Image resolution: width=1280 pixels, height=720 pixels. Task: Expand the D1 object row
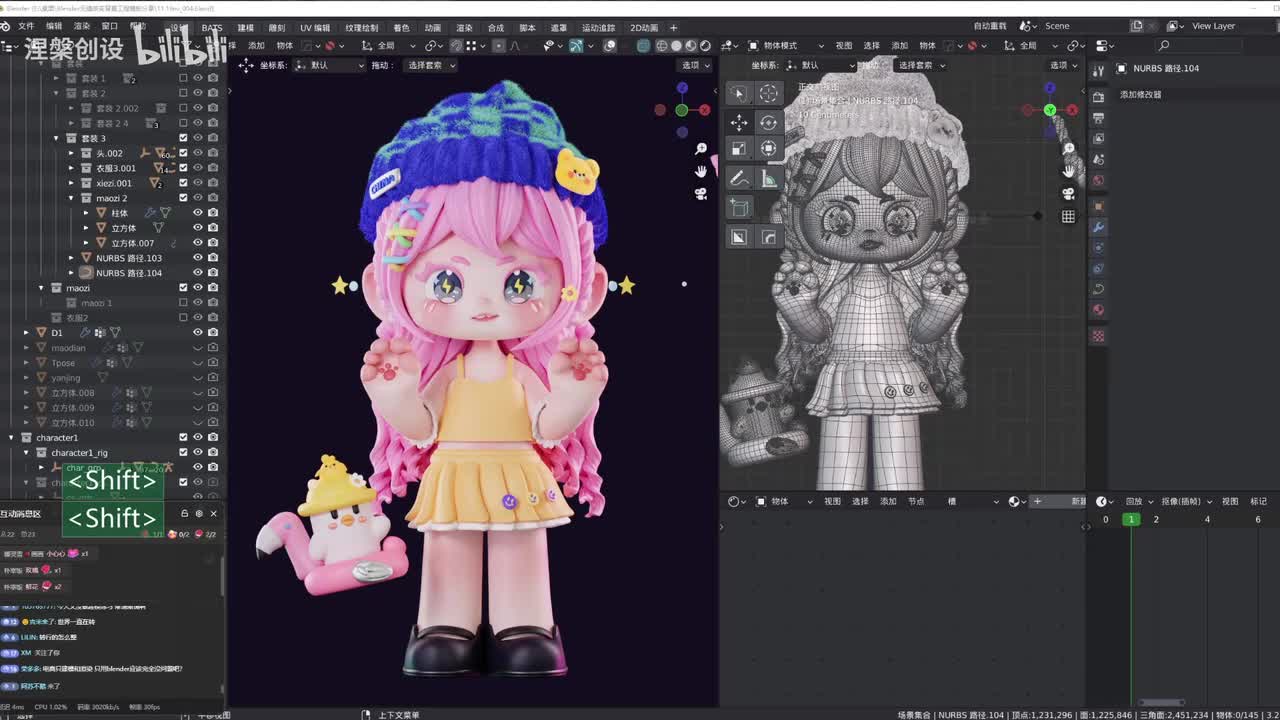click(x=26, y=332)
